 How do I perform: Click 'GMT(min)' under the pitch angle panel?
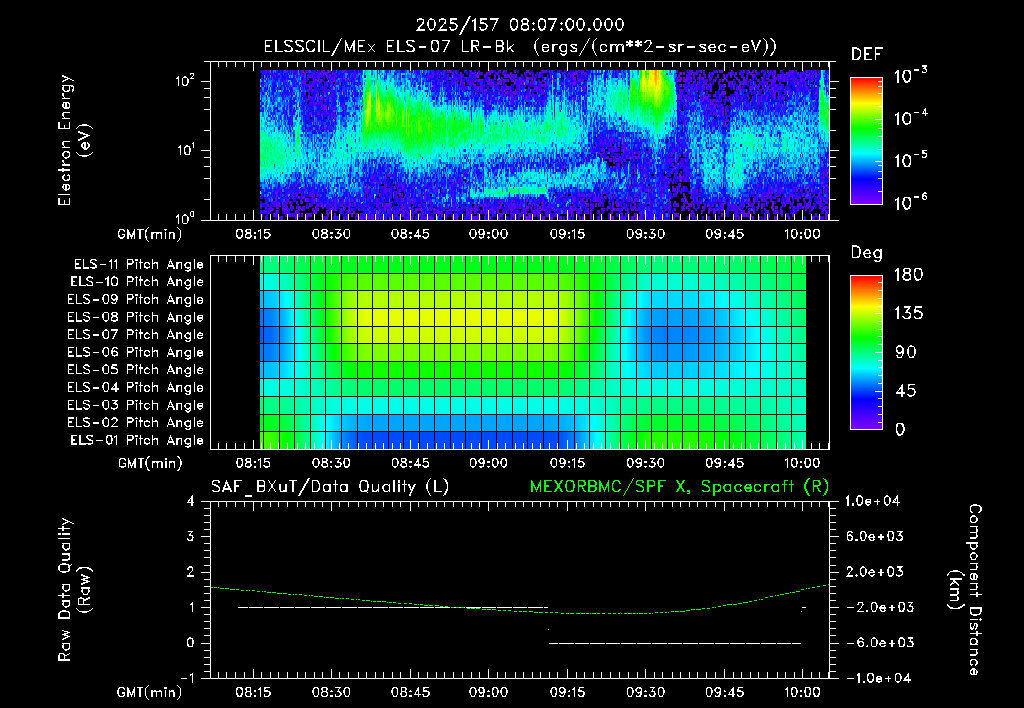click(x=150, y=464)
